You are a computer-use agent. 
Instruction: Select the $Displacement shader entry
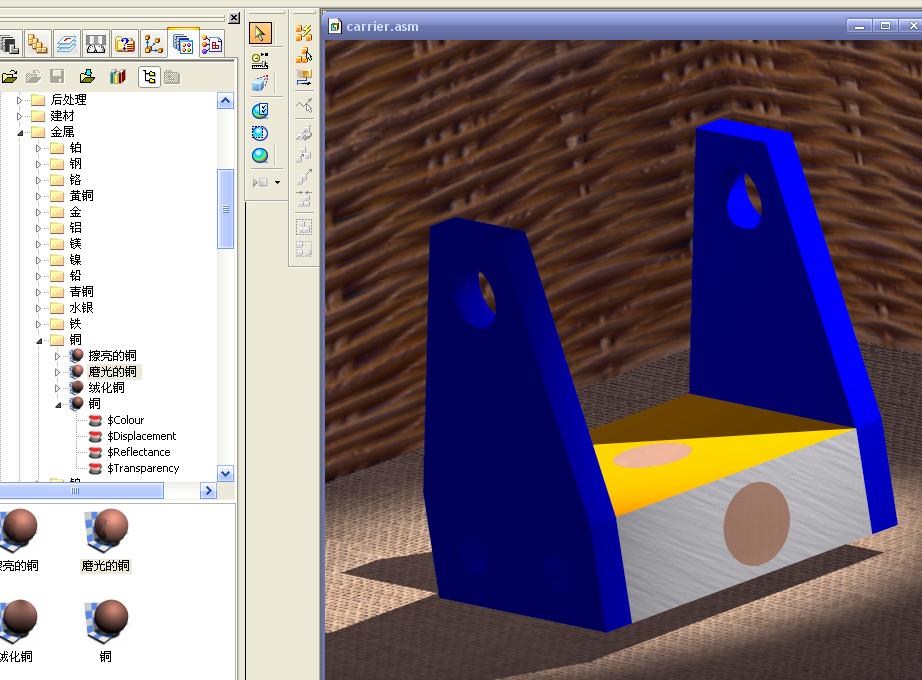[141, 436]
